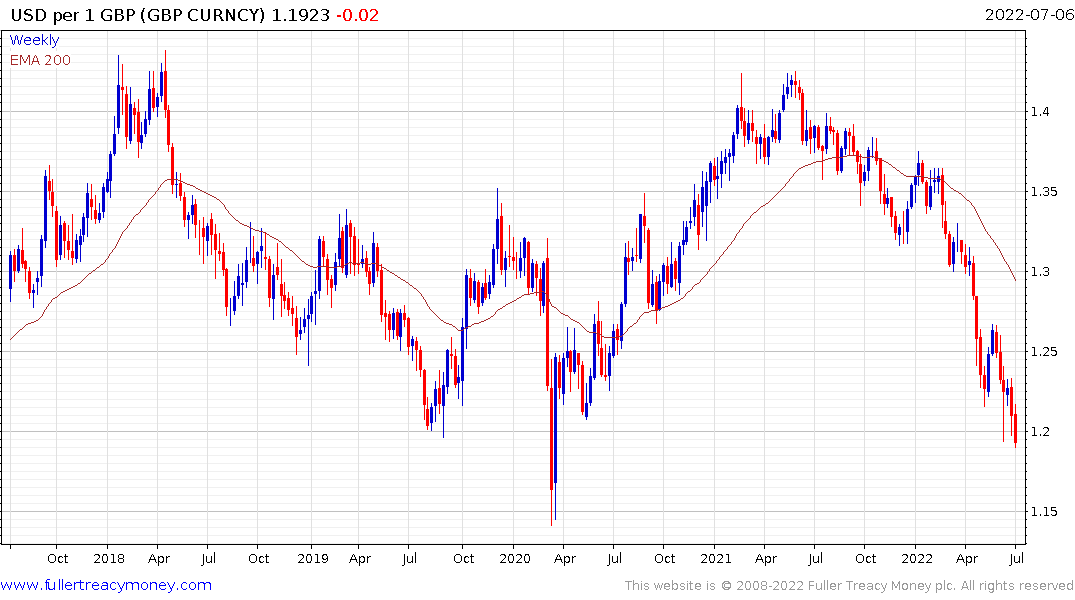Click the 2020 year label on time axis

tap(515, 558)
